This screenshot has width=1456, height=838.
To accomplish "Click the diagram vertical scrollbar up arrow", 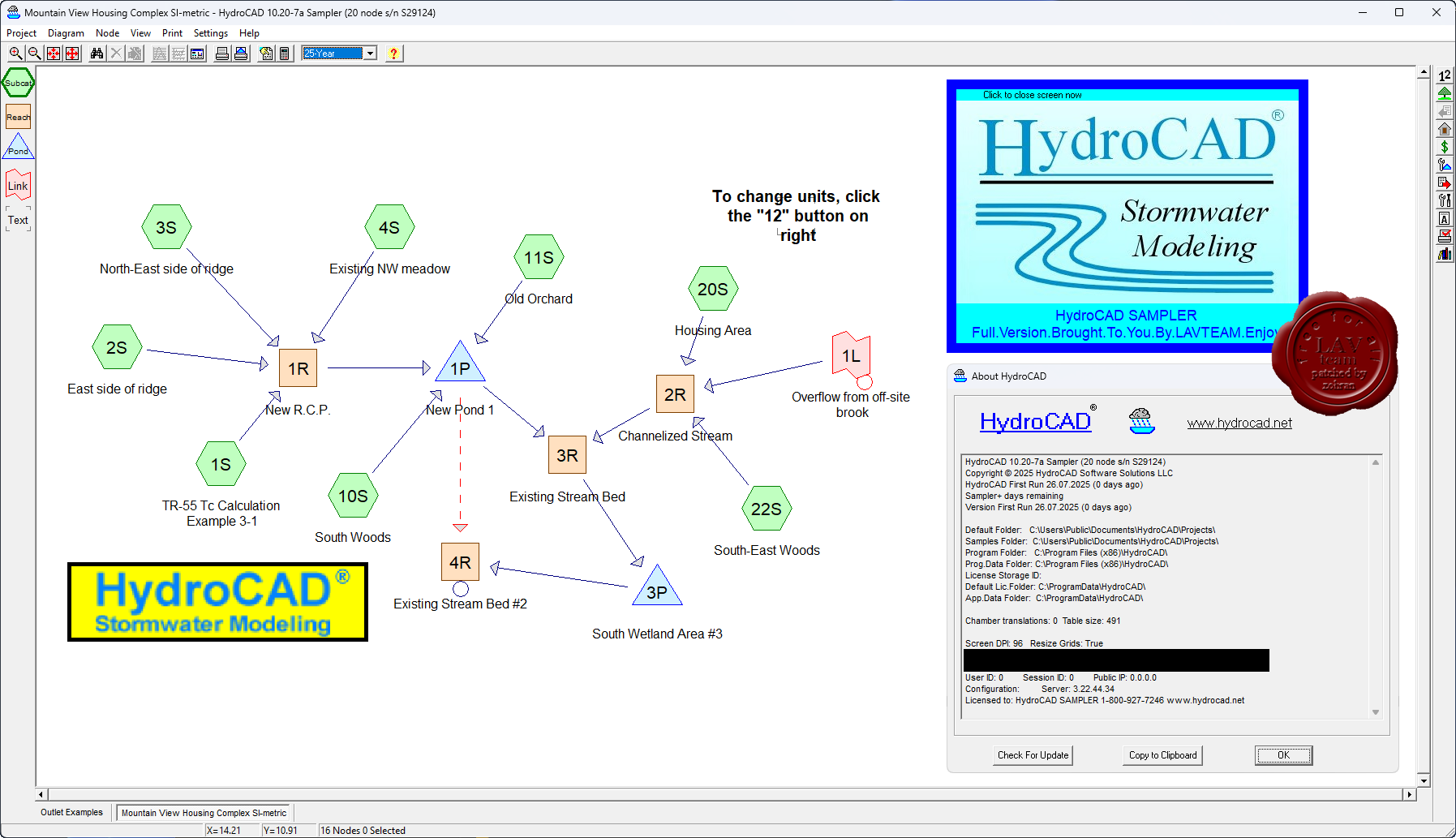I will [x=1424, y=73].
